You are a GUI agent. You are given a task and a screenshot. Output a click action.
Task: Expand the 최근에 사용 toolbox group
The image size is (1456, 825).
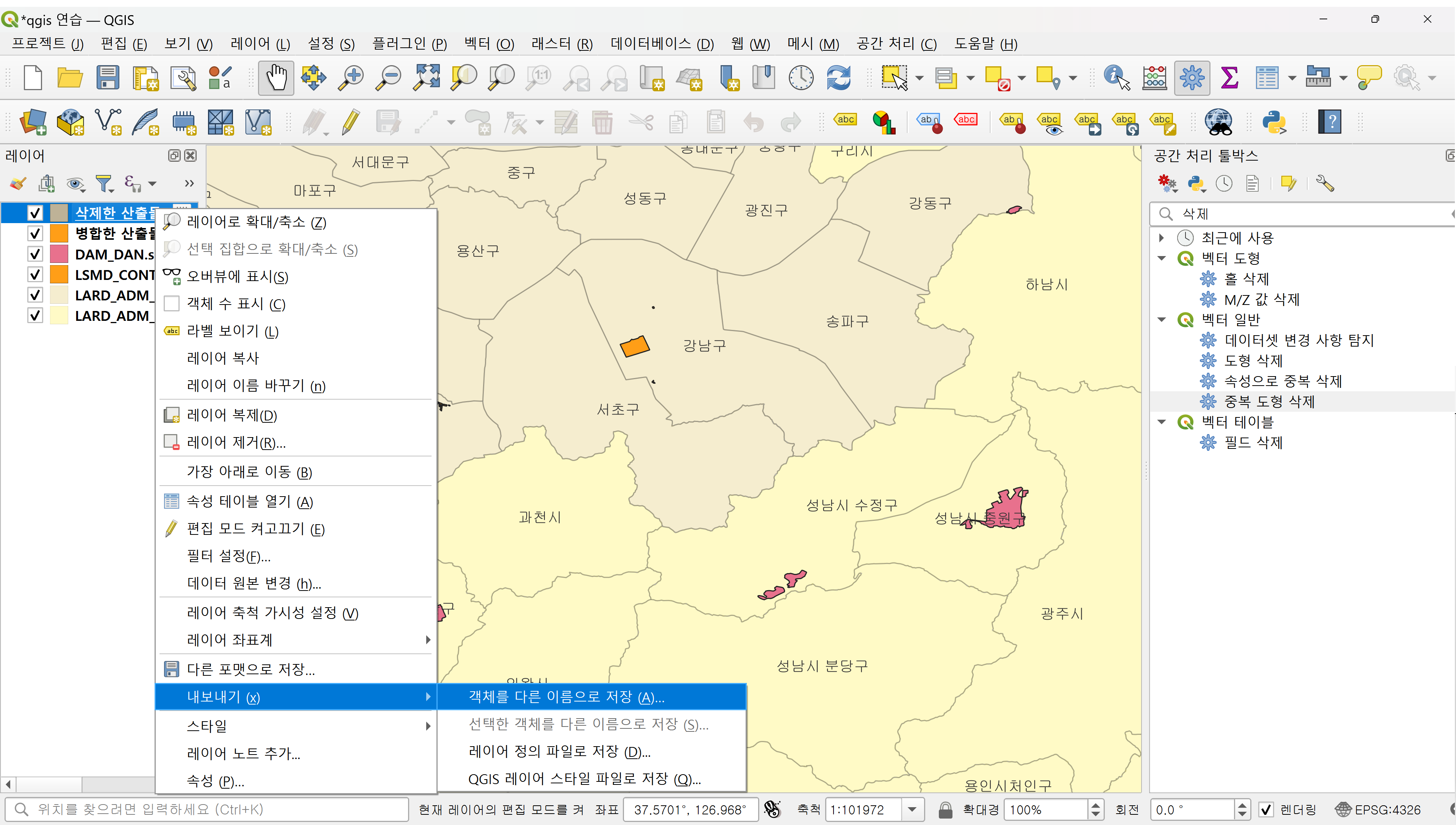1161,238
